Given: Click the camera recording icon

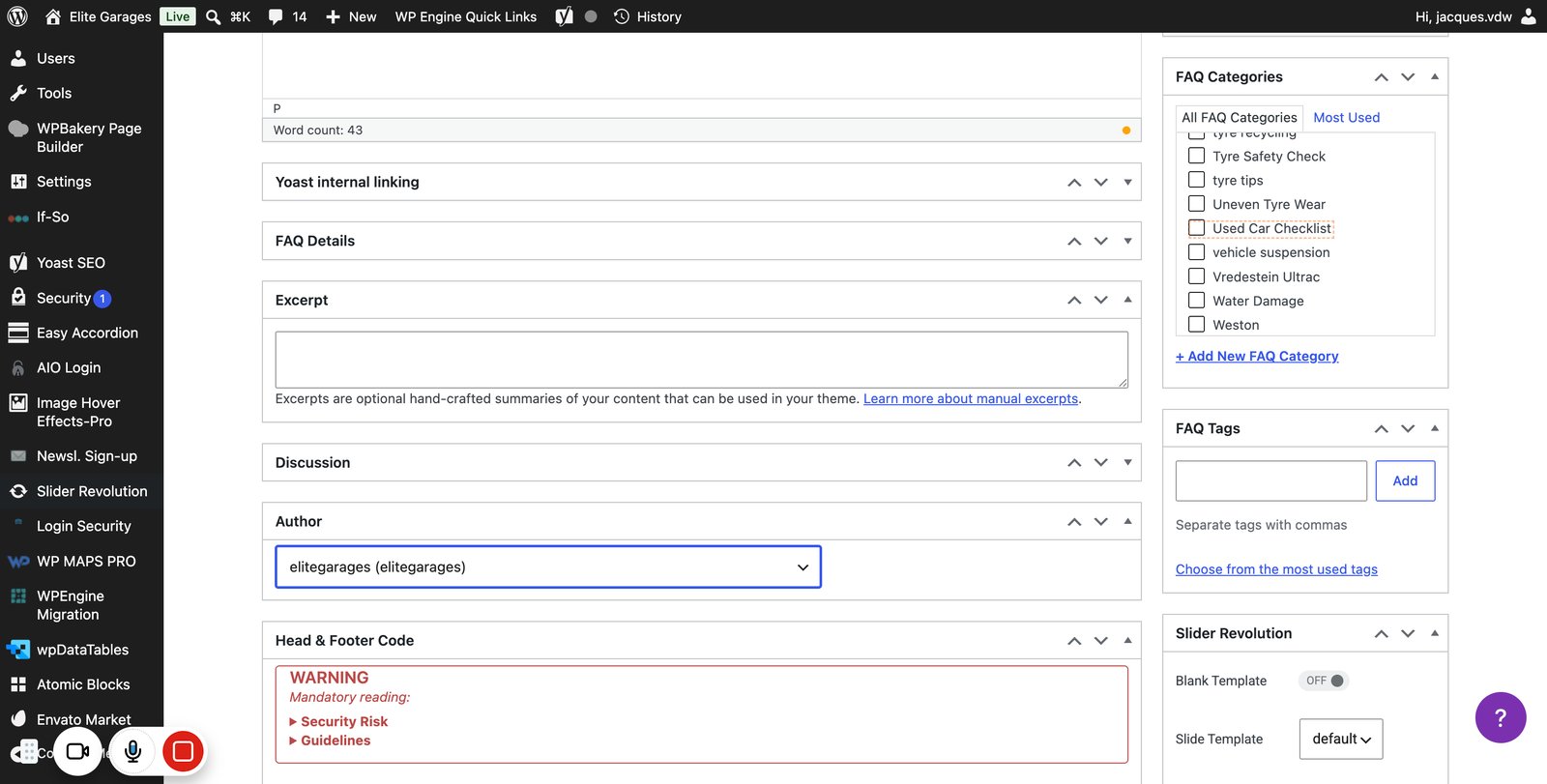Looking at the screenshot, I should (77, 751).
